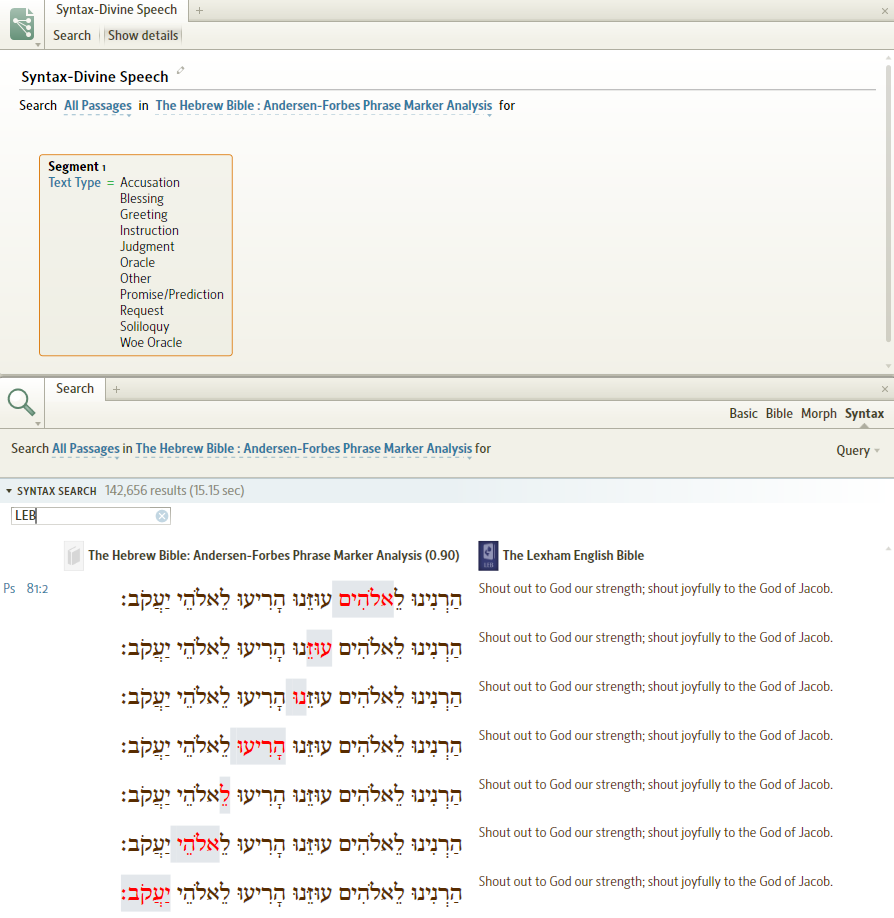Switch to the Syntax-Divine Speech tab
The height and width of the screenshot is (918, 894).
pyautogui.click(x=117, y=10)
